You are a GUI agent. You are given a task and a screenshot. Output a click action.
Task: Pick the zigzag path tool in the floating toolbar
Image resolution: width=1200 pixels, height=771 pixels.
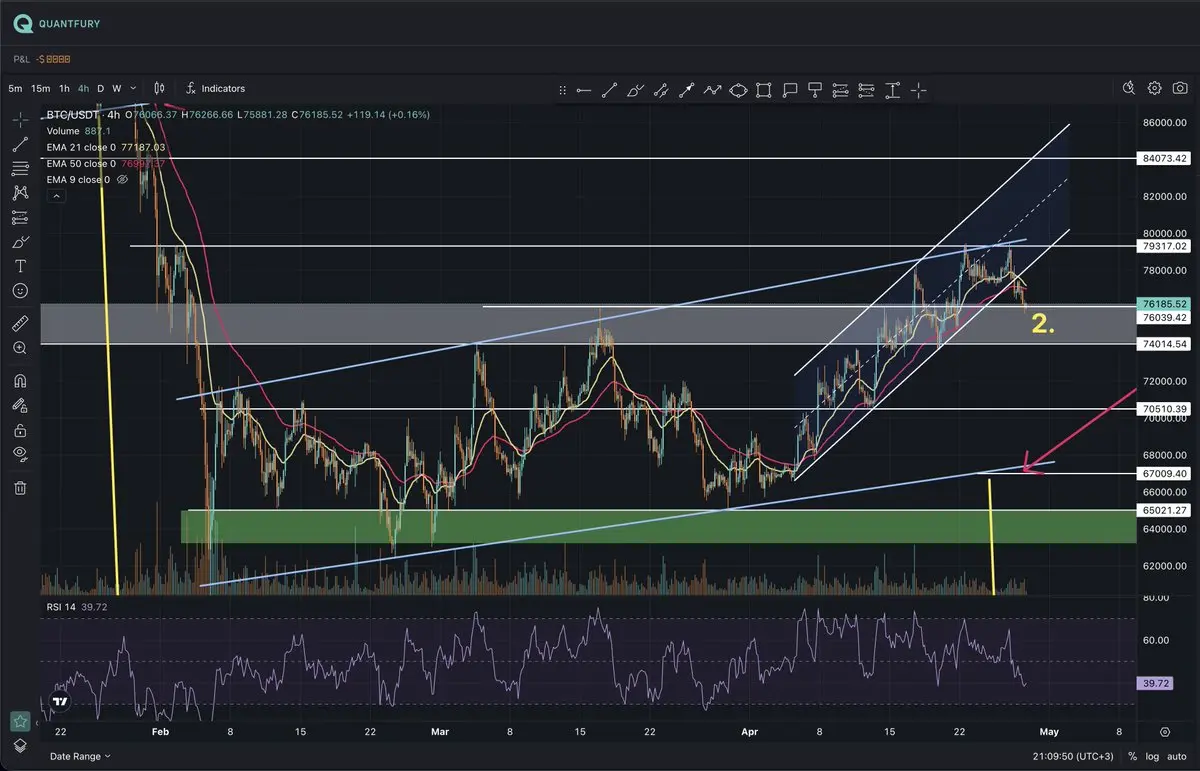click(712, 90)
